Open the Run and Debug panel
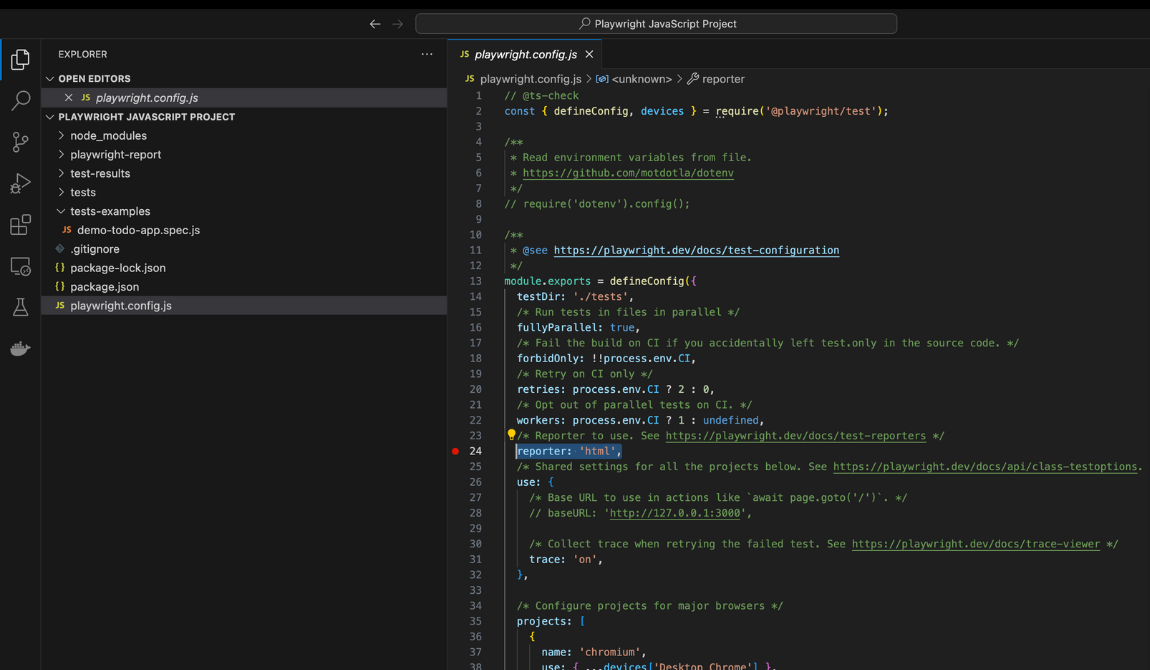Viewport: 1150px width, 670px height. tap(20, 183)
